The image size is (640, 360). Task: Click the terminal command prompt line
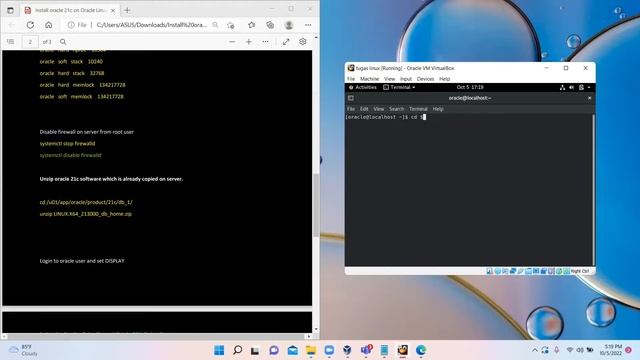pos(386,117)
